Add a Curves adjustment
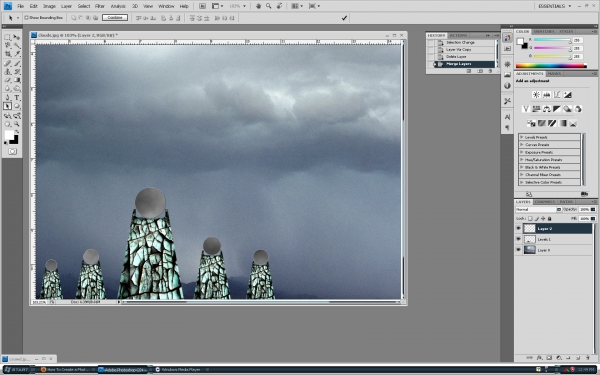This screenshot has height=375, width=600. (557, 95)
